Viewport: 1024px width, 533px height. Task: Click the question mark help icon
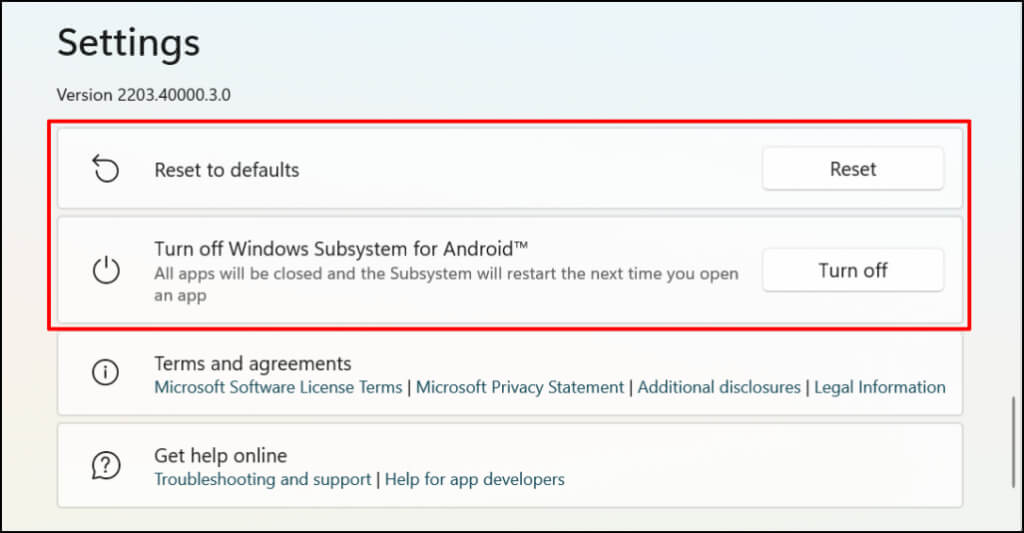105,465
